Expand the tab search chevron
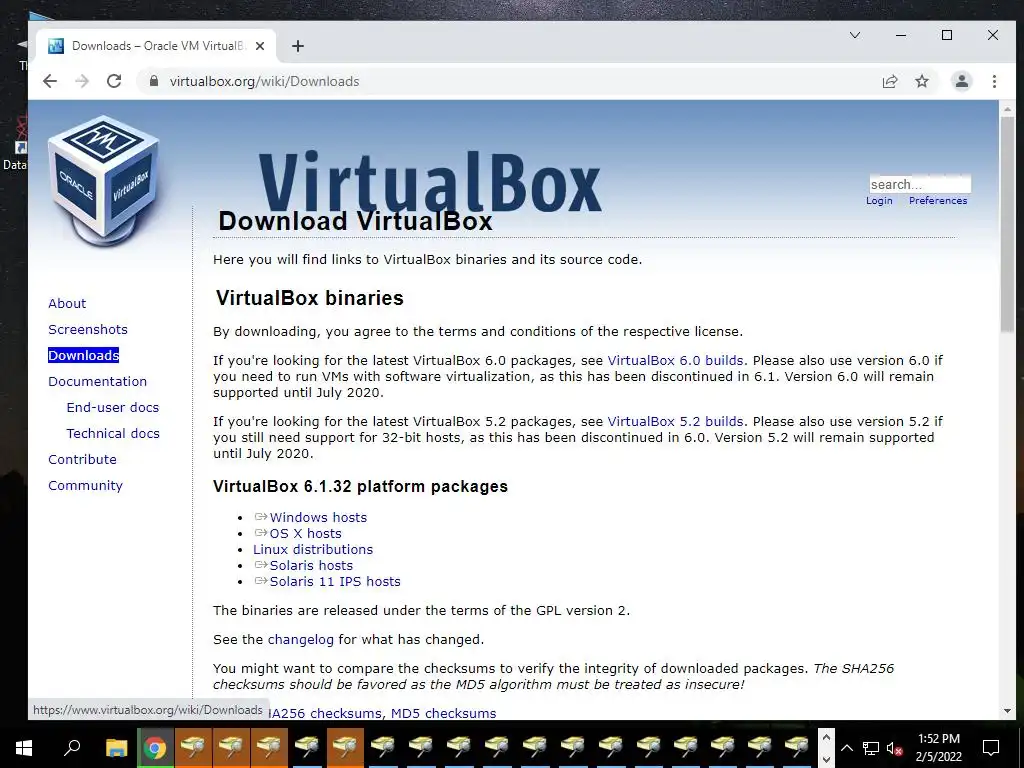1024x768 pixels. (x=855, y=35)
